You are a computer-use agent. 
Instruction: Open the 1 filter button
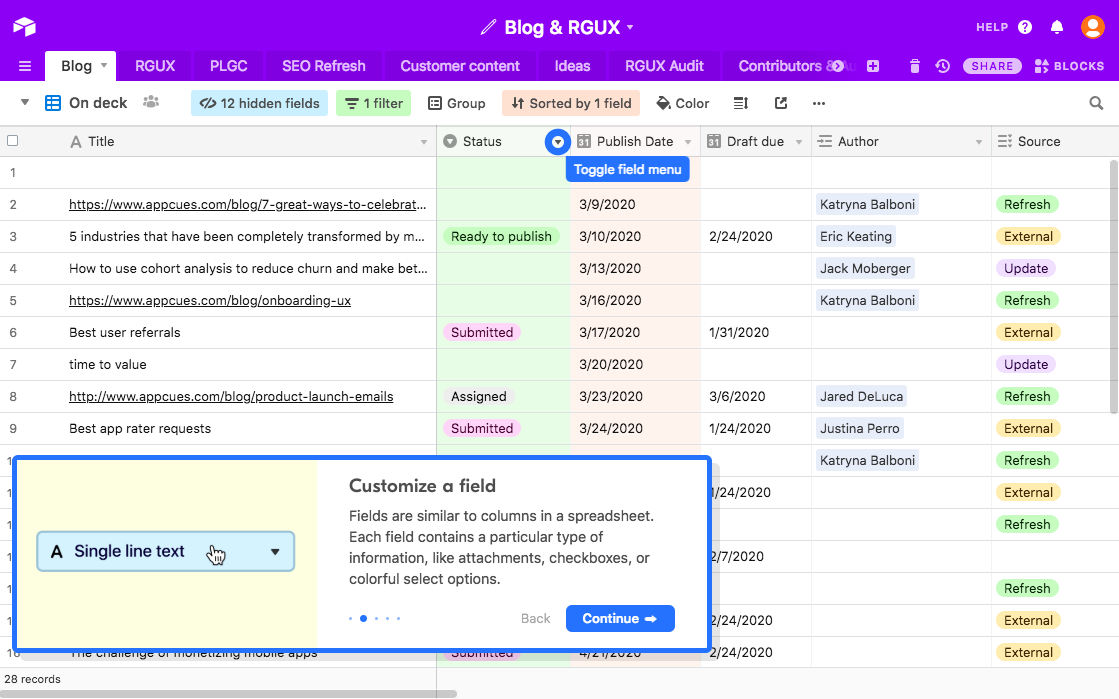[374, 104]
